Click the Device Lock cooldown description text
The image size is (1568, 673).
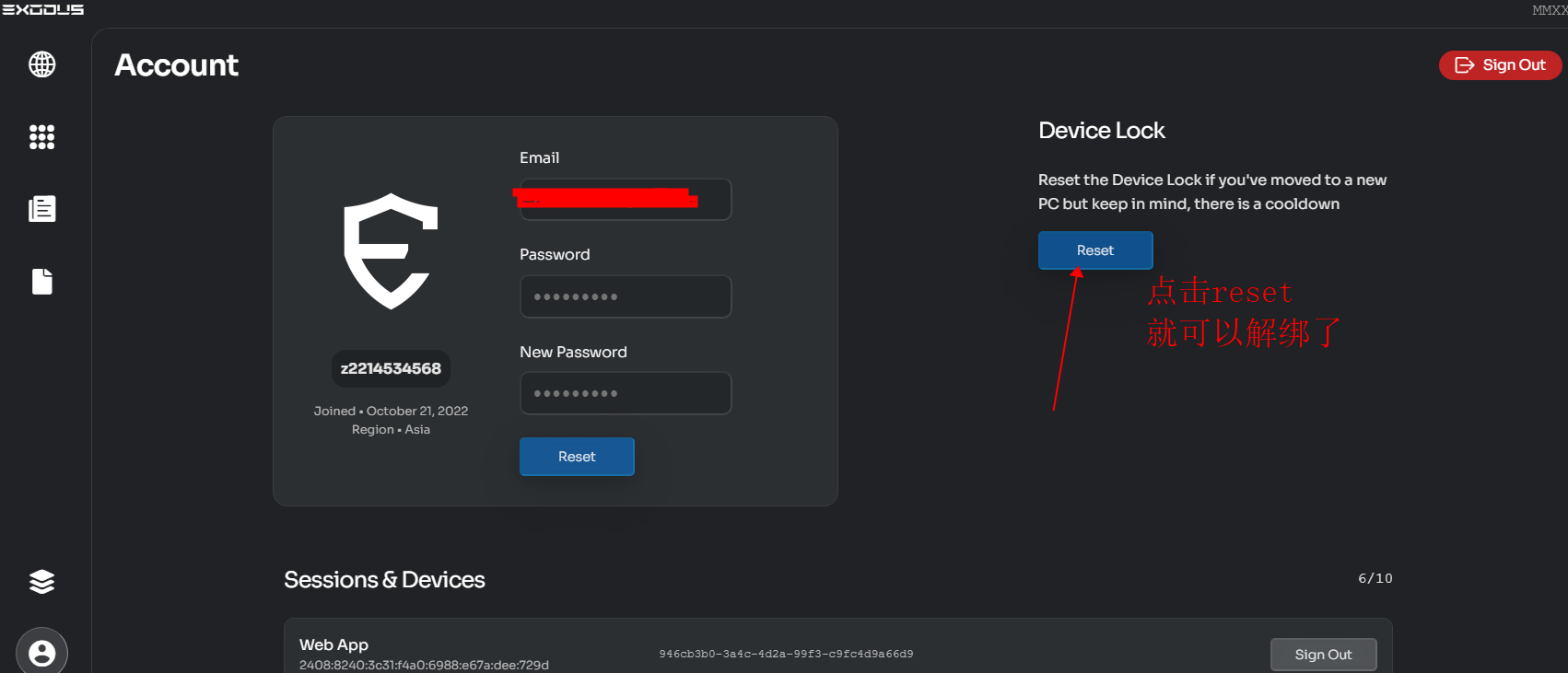pyautogui.click(x=1212, y=191)
